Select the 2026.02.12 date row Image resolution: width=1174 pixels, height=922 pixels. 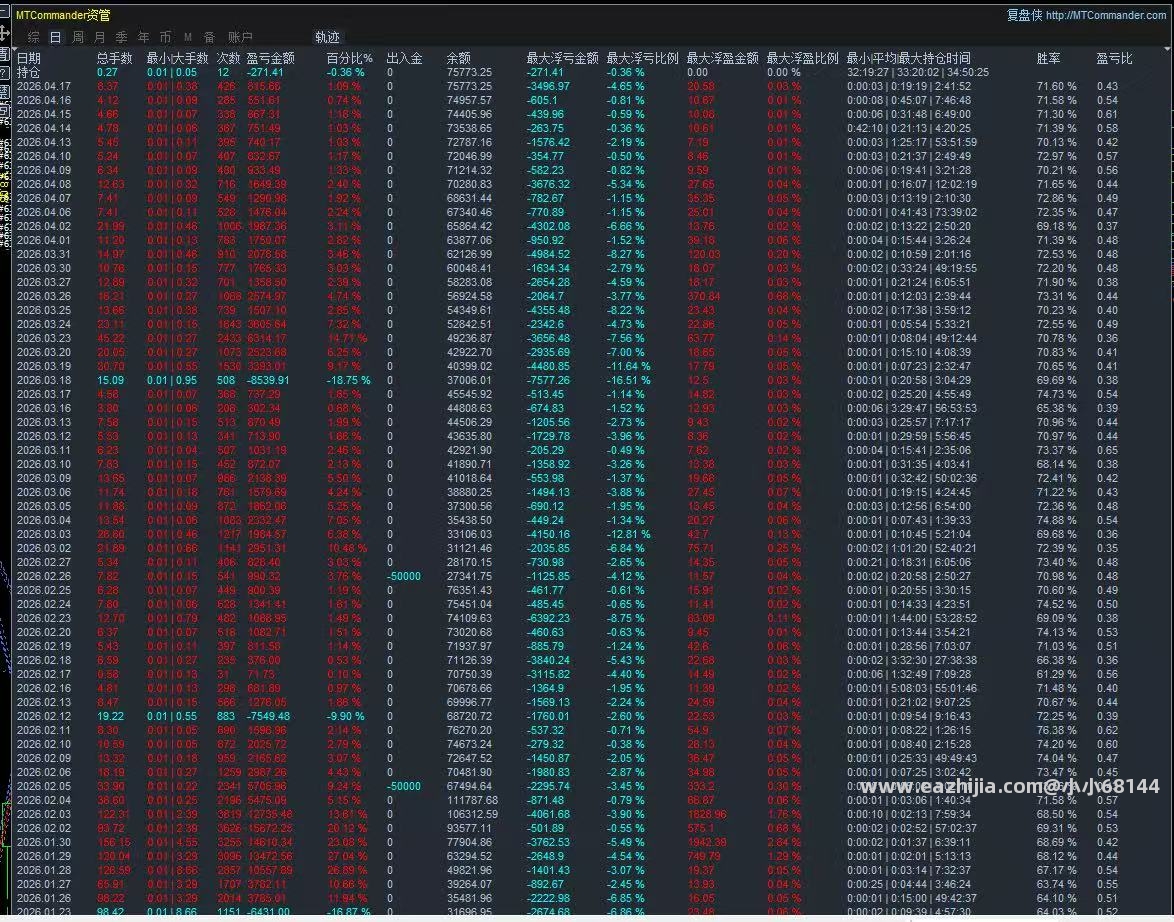click(x=43, y=716)
